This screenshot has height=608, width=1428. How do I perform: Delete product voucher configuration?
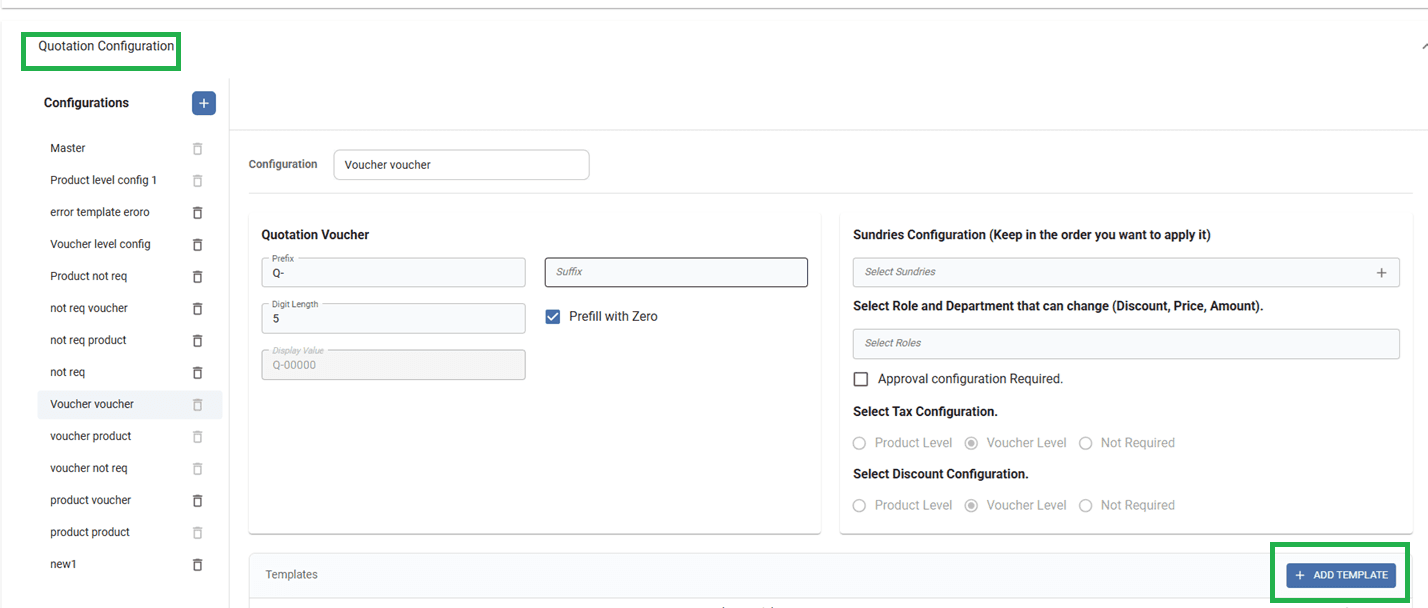coord(197,500)
